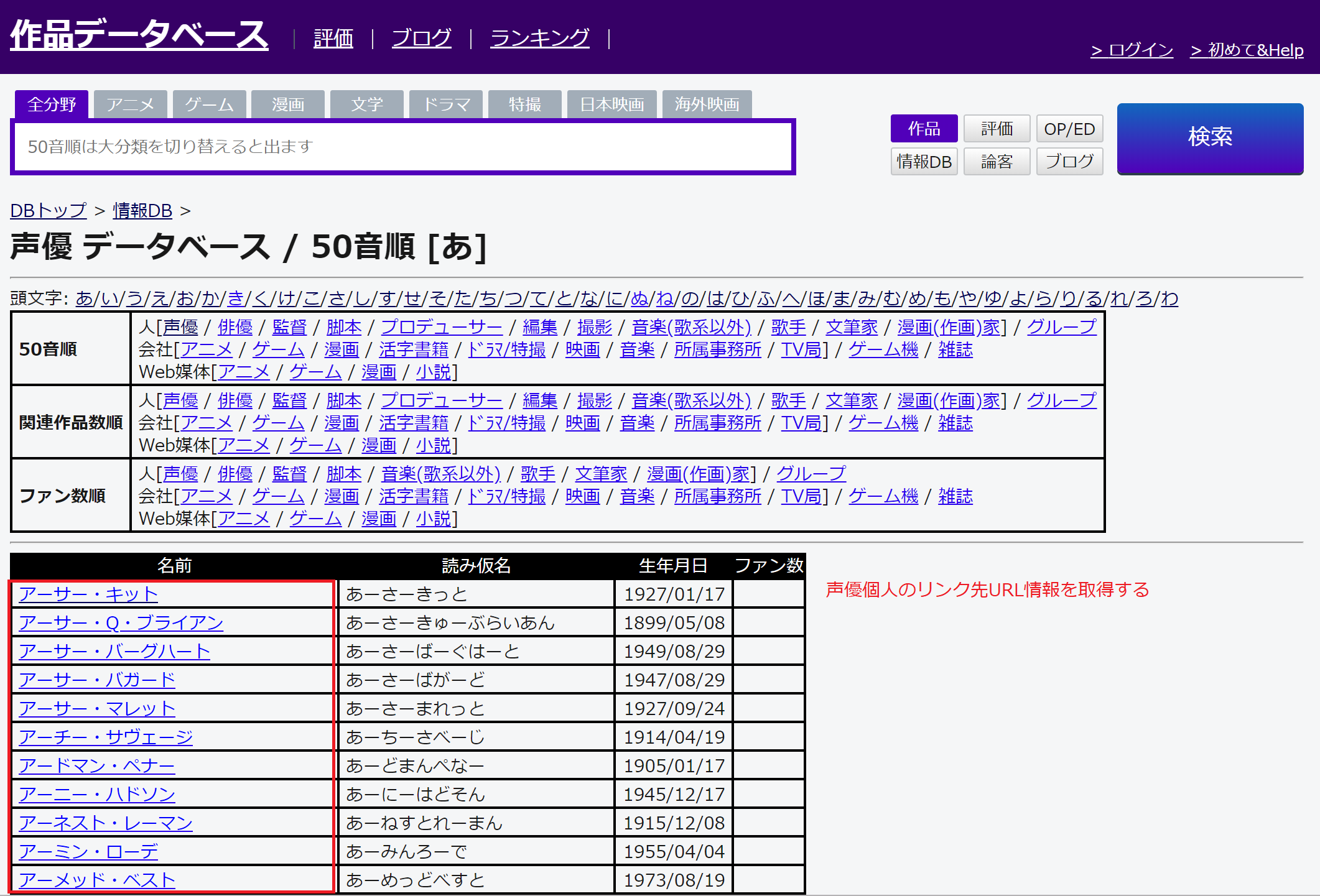The image size is (1320, 896).
Task: Select the 論客 search type button
Action: point(997,162)
